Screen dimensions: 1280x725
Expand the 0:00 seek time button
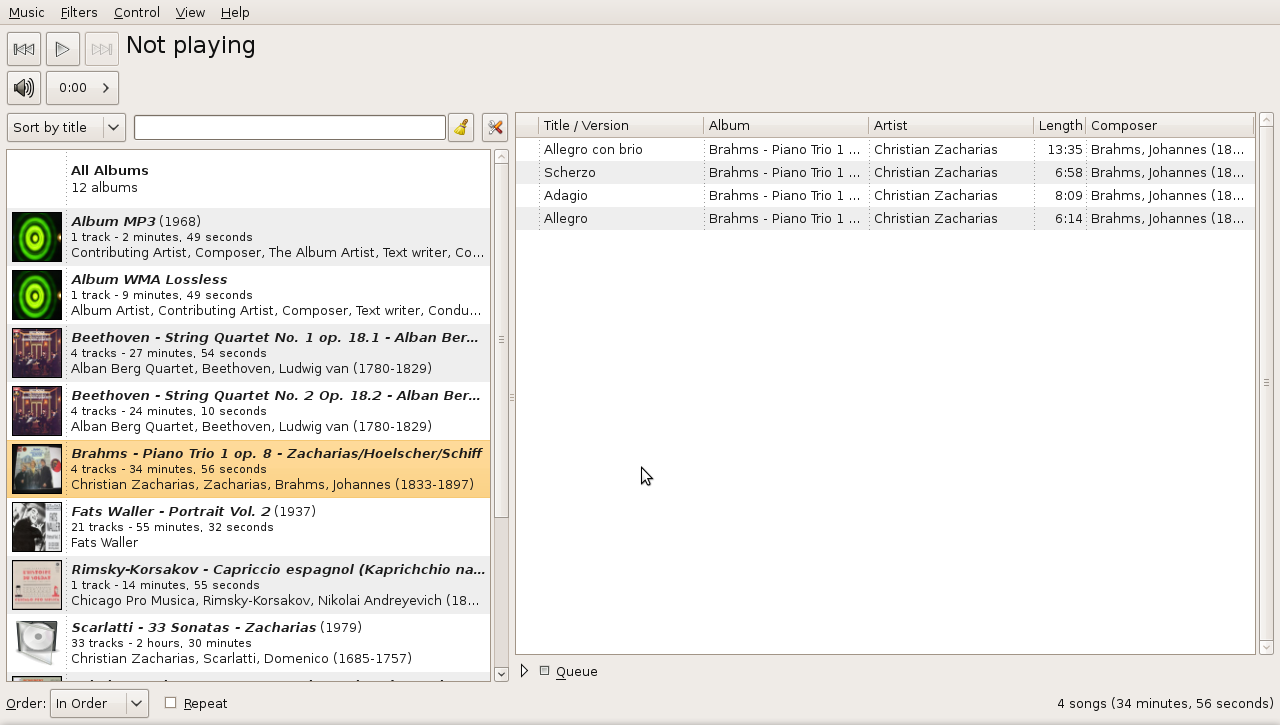[x=82, y=88]
